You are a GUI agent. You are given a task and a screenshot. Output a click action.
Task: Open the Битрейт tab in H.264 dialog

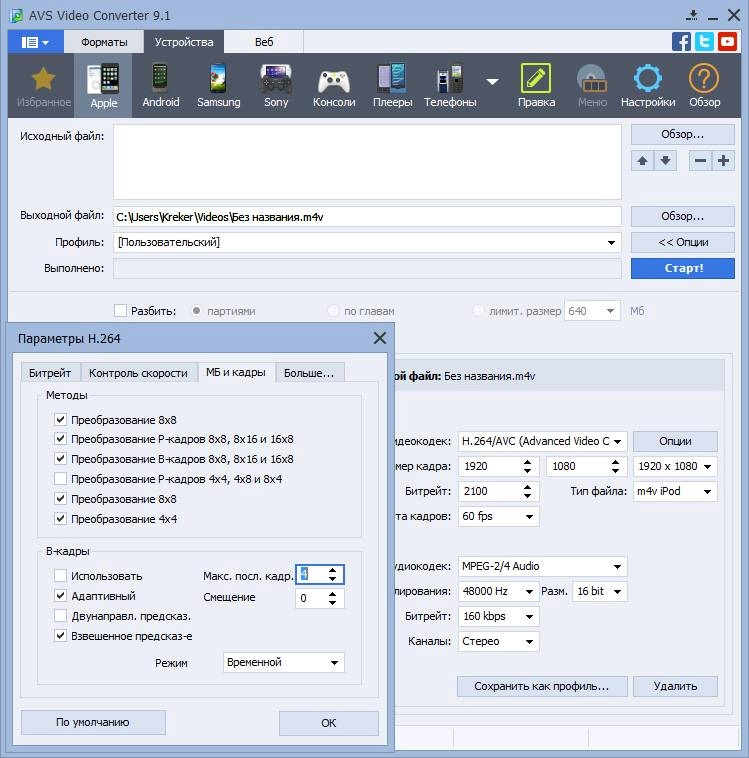pos(50,373)
